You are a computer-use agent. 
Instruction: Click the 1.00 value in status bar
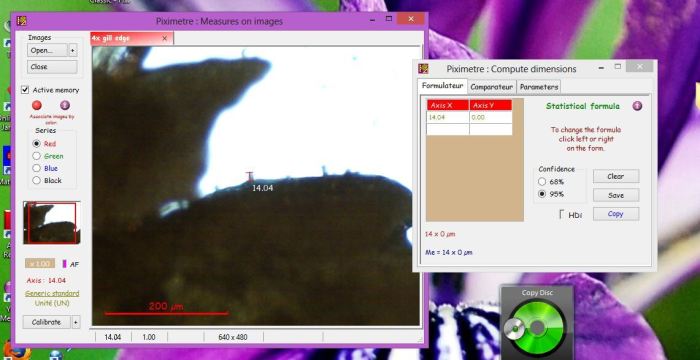click(x=149, y=337)
